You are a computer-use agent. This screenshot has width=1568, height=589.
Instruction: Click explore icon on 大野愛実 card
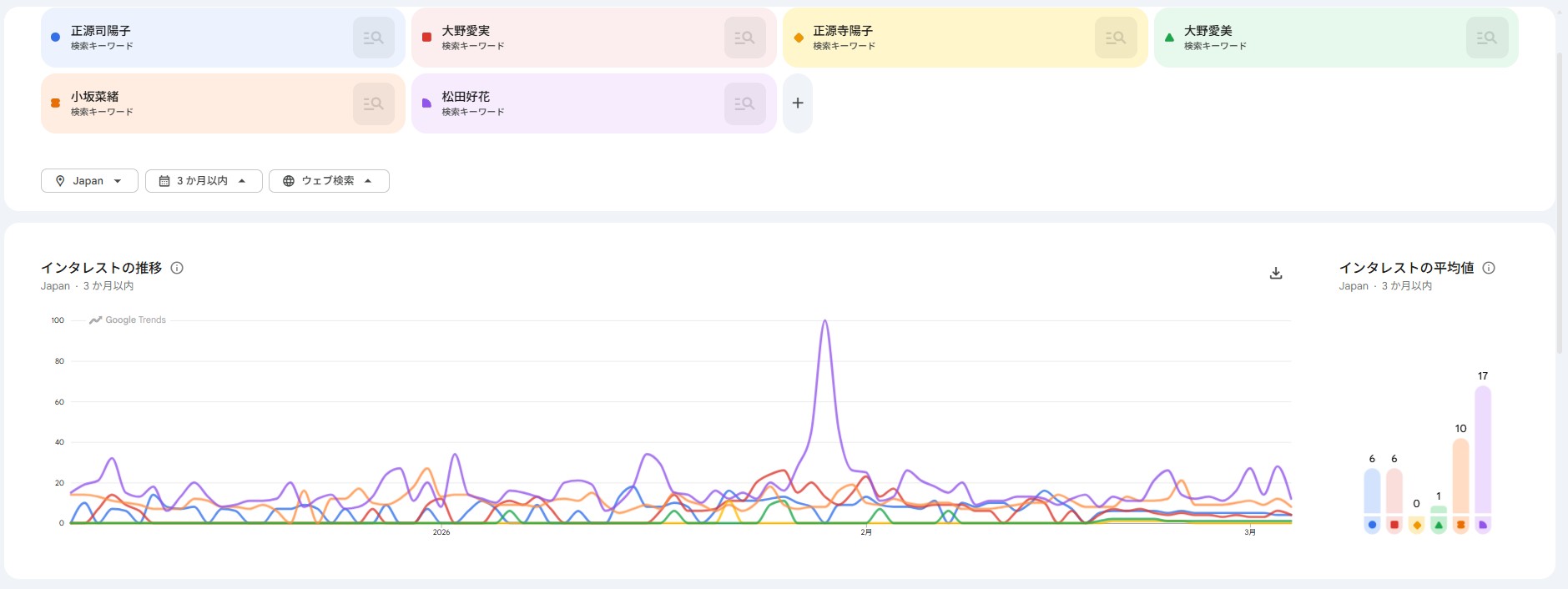click(x=744, y=38)
